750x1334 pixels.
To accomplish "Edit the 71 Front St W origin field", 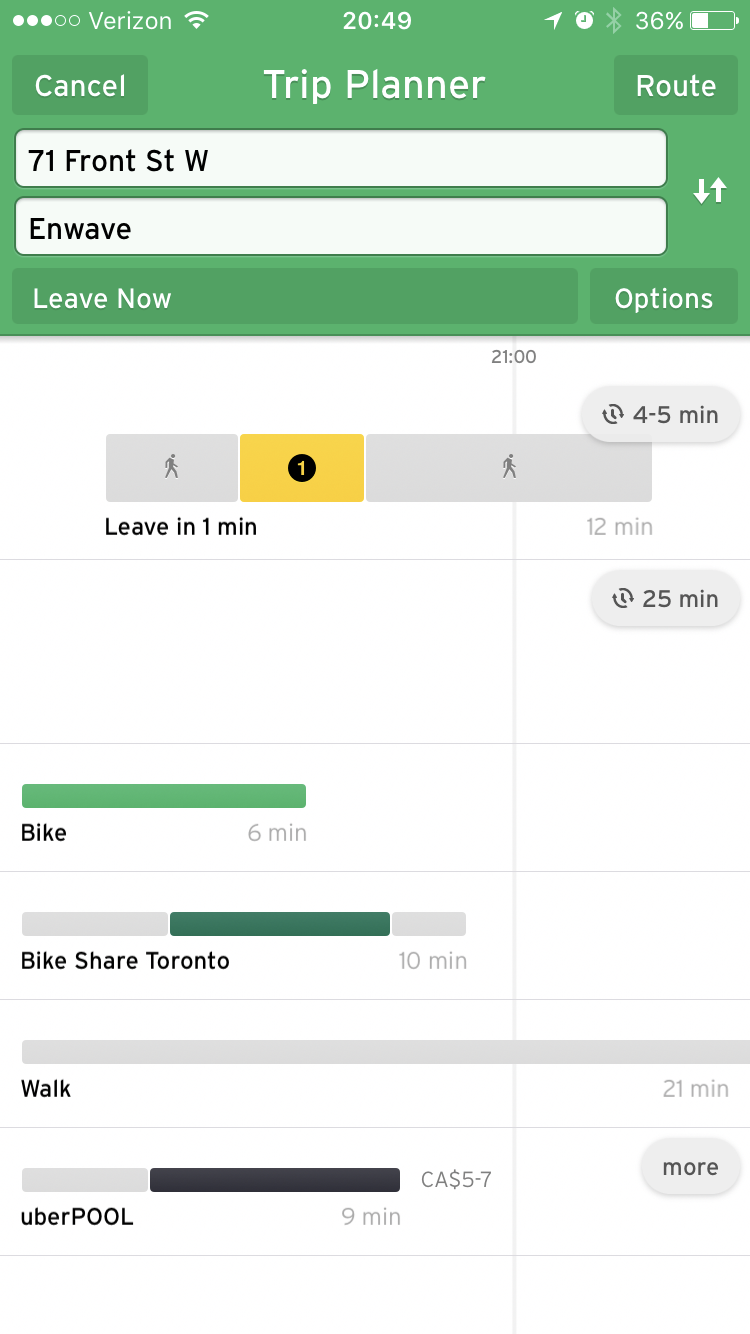I will coord(340,159).
